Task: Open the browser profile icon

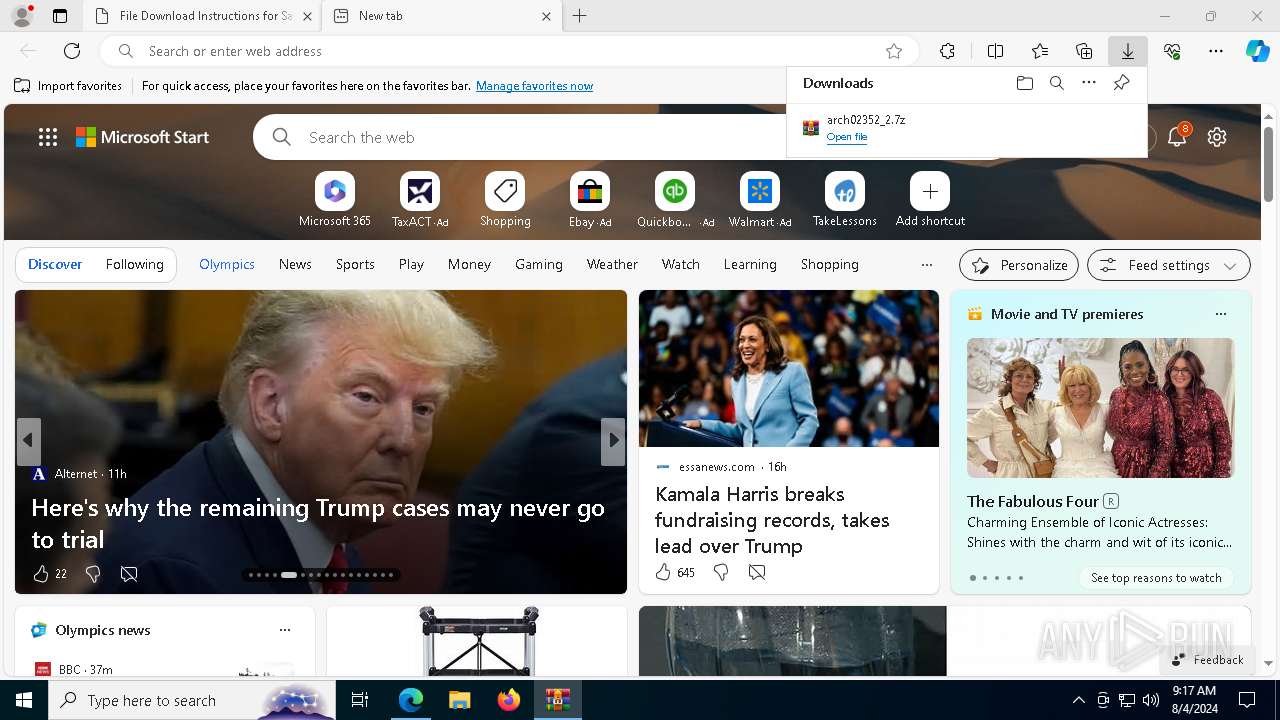Action: point(21,16)
